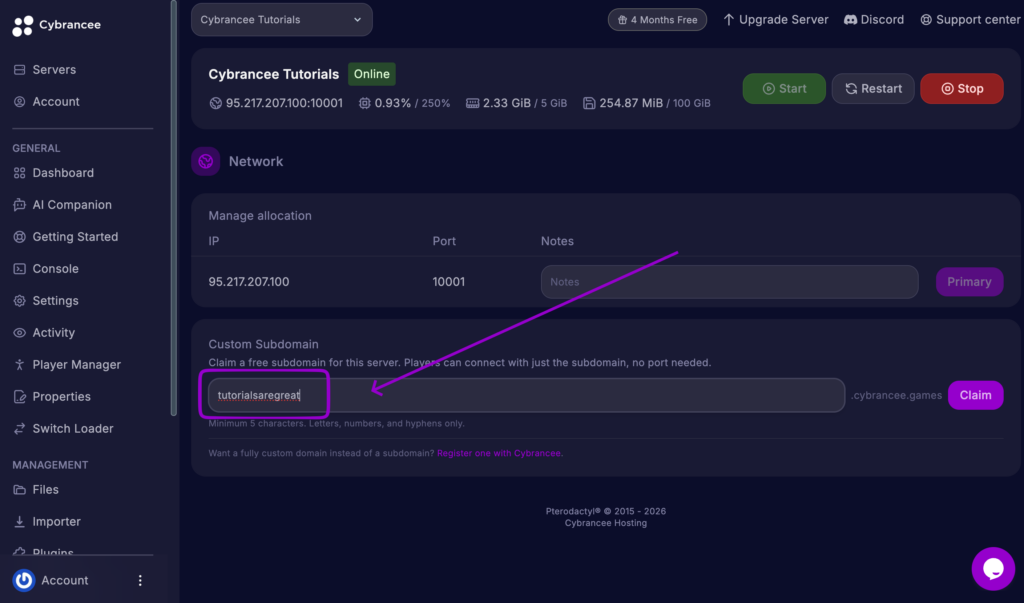The image size is (1024, 603).
Task: Click the Cybrancee logo icon
Action: [x=23, y=25]
